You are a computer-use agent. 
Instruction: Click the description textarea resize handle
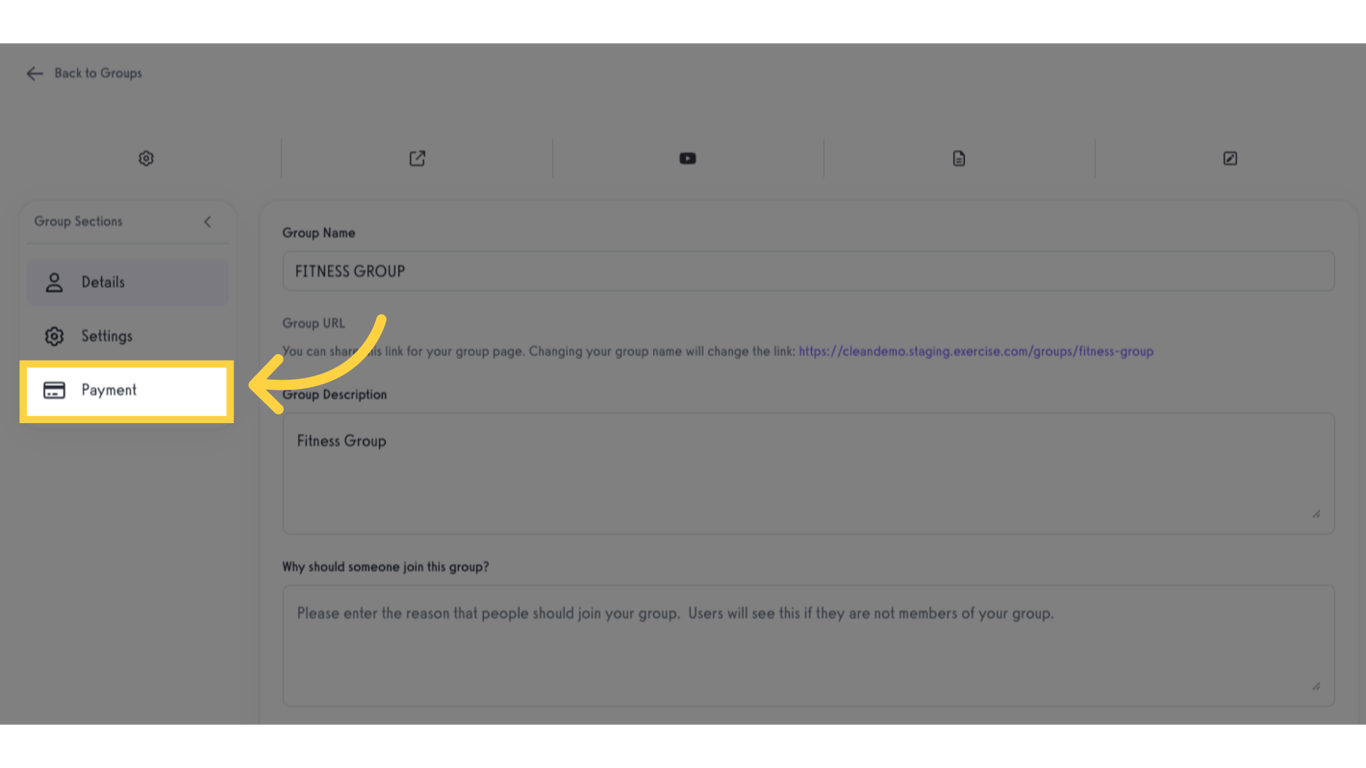click(x=1317, y=514)
